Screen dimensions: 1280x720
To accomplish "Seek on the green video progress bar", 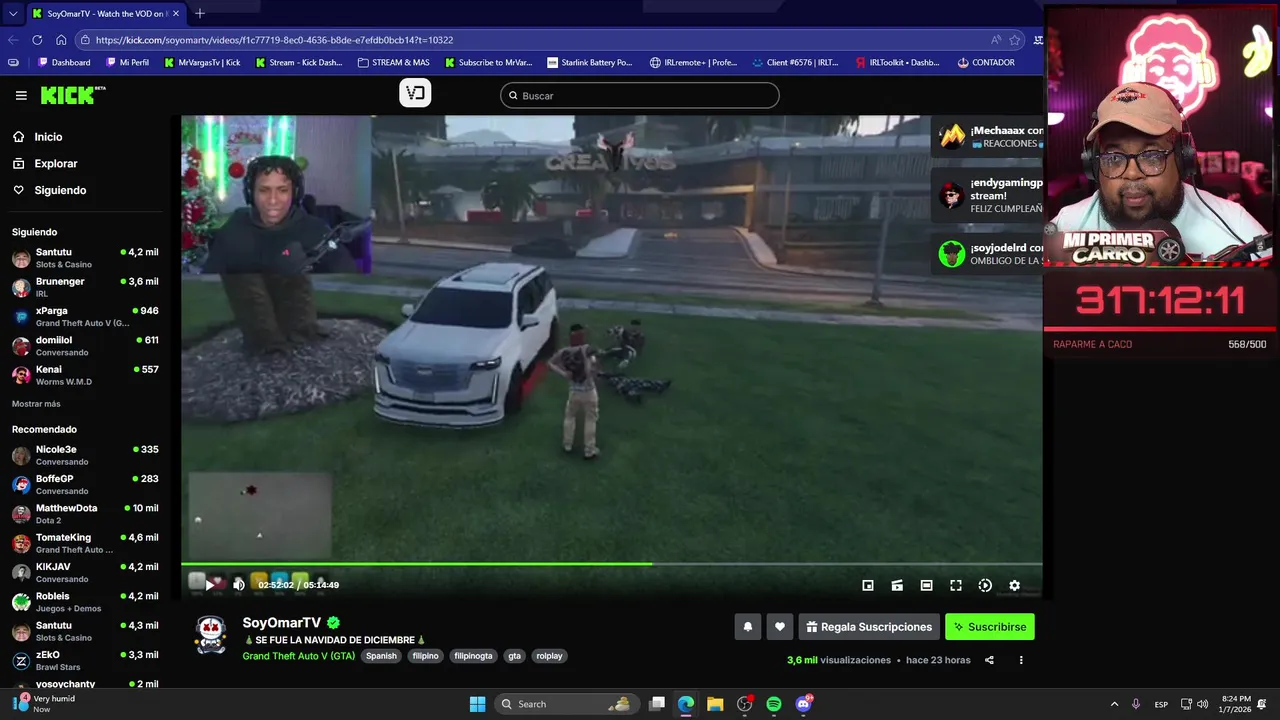I will click(x=611, y=564).
